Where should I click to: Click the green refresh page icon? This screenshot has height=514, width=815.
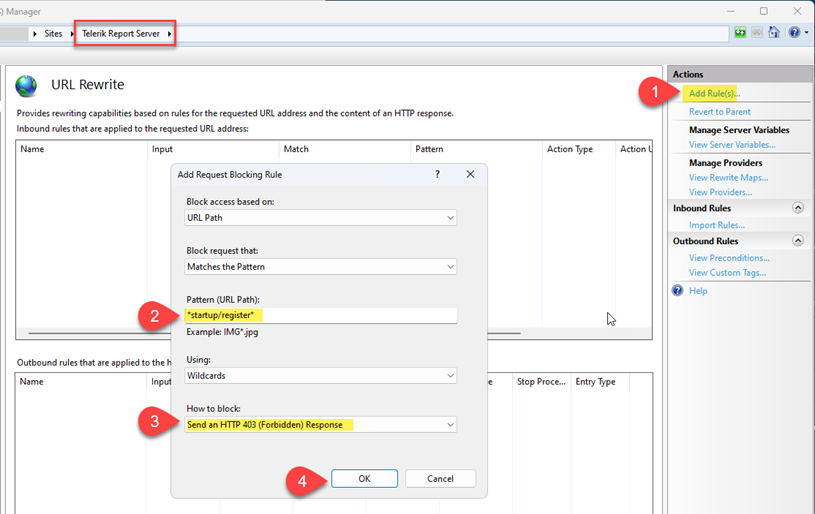pos(741,33)
